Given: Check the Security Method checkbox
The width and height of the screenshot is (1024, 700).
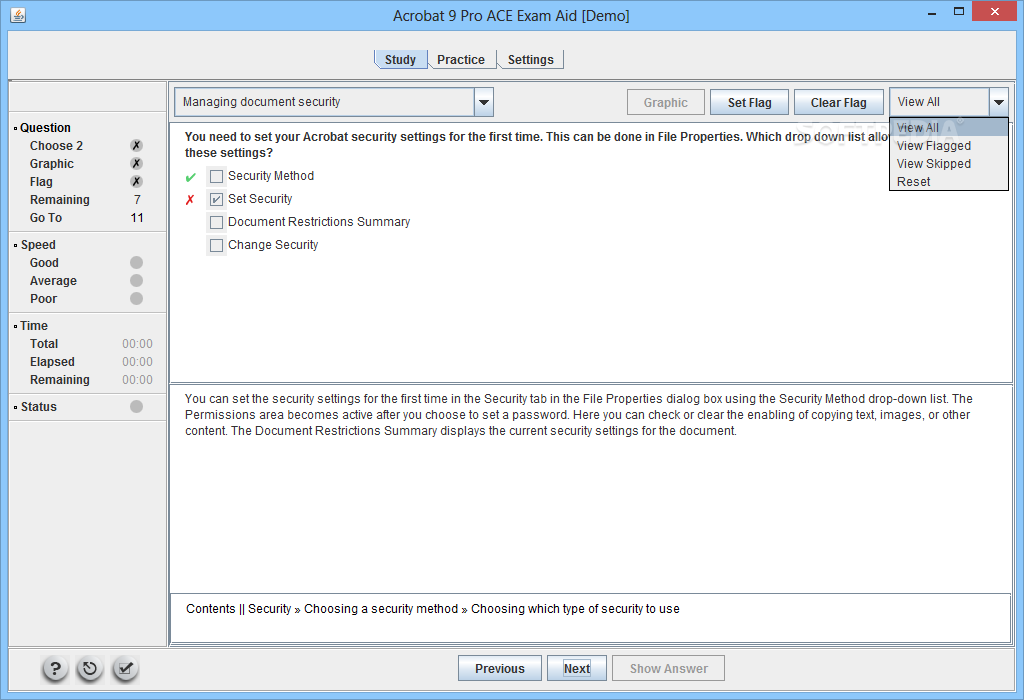Looking at the screenshot, I should point(216,176).
